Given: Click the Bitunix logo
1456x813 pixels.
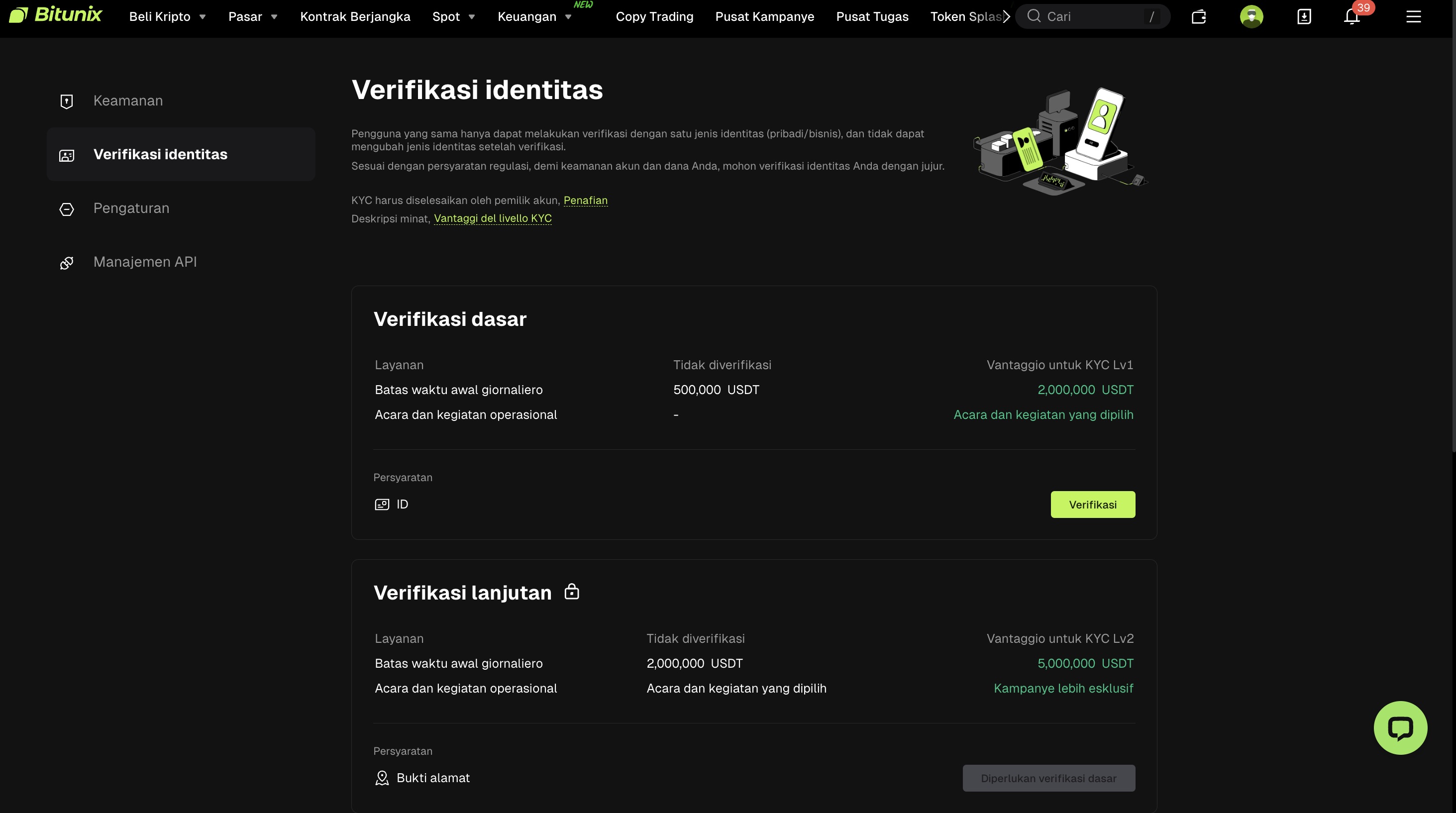Looking at the screenshot, I should (55, 15).
